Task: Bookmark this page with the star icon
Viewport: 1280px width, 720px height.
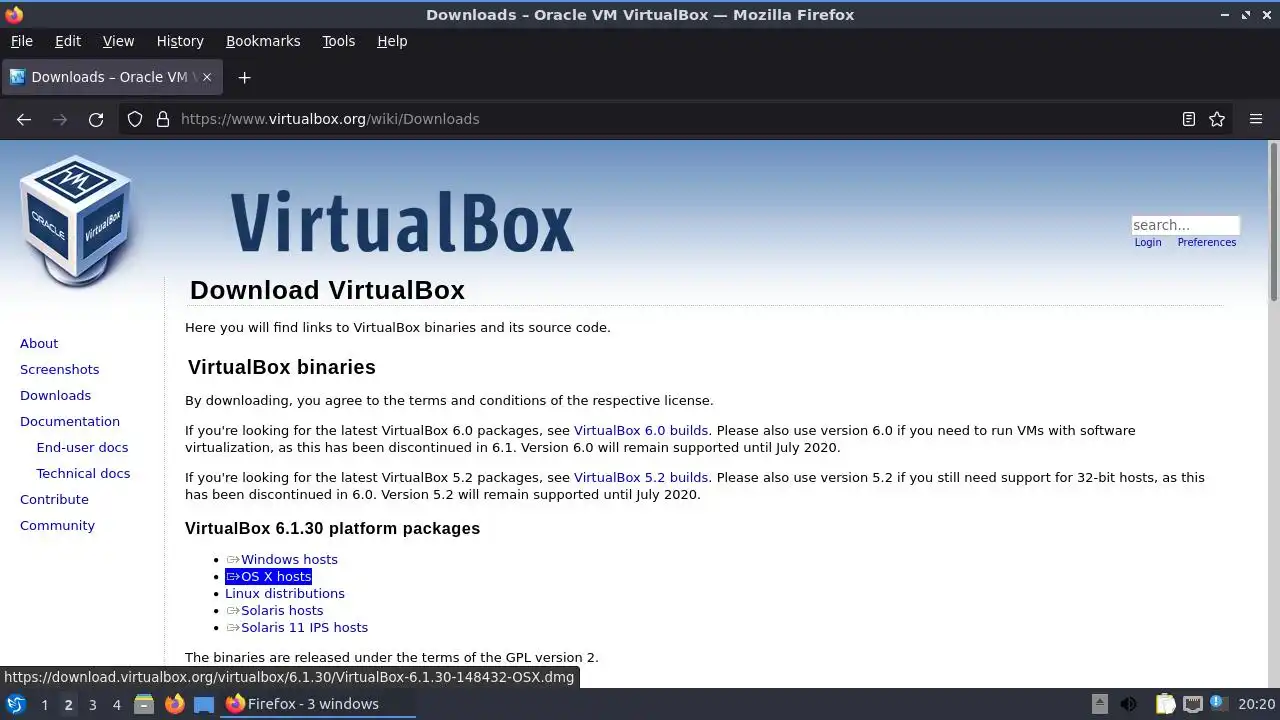Action: [x=1217, y=119]
